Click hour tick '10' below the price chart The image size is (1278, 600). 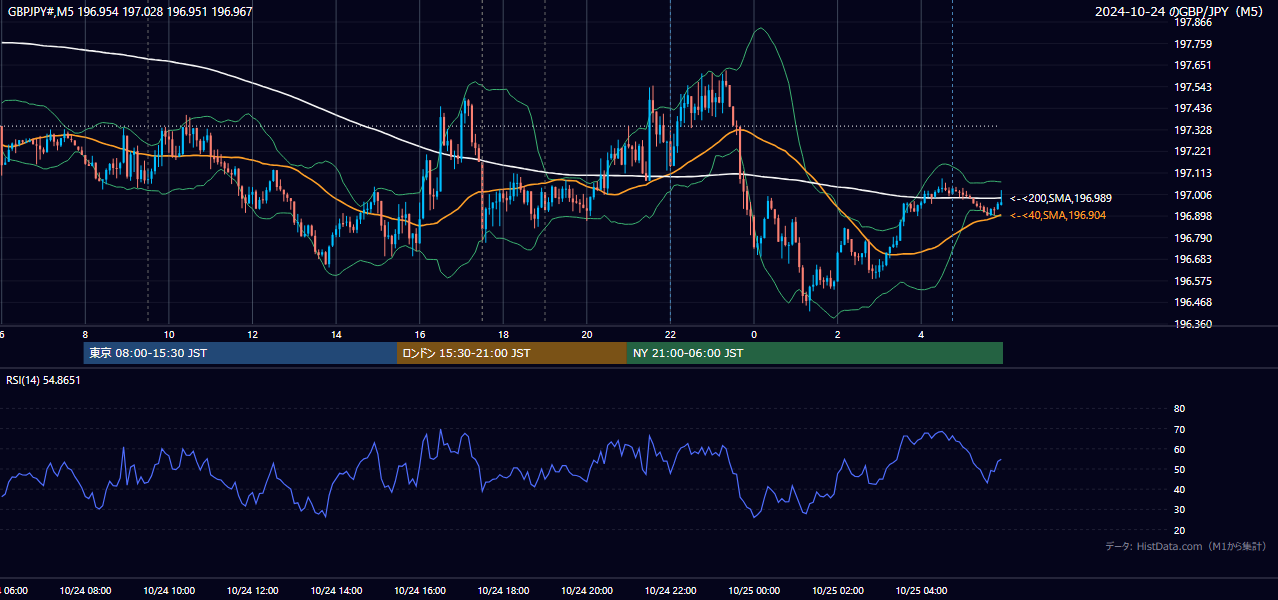[169, 335]
